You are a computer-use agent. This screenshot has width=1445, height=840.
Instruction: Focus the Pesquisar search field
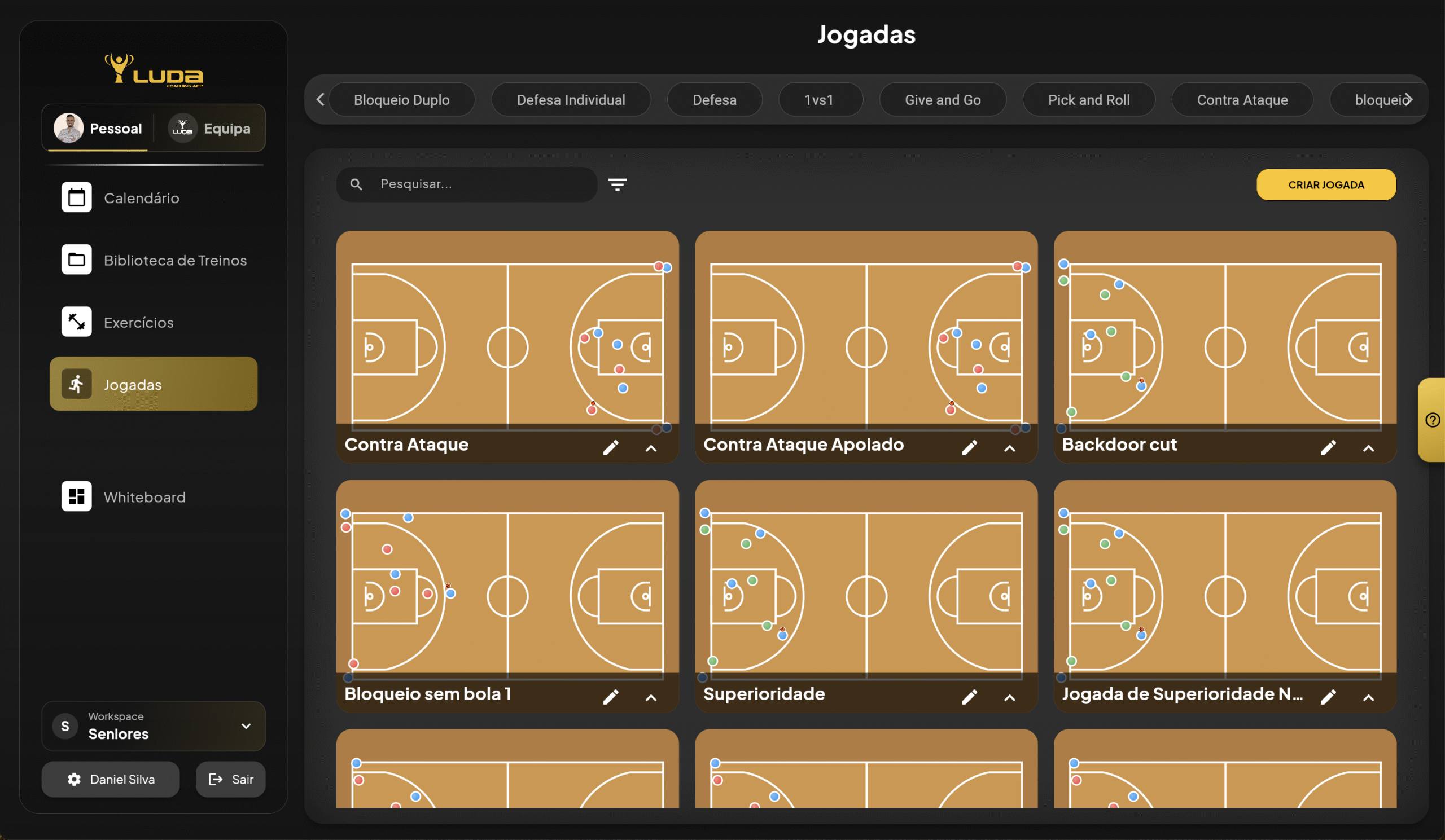click(x=481, y=184)
